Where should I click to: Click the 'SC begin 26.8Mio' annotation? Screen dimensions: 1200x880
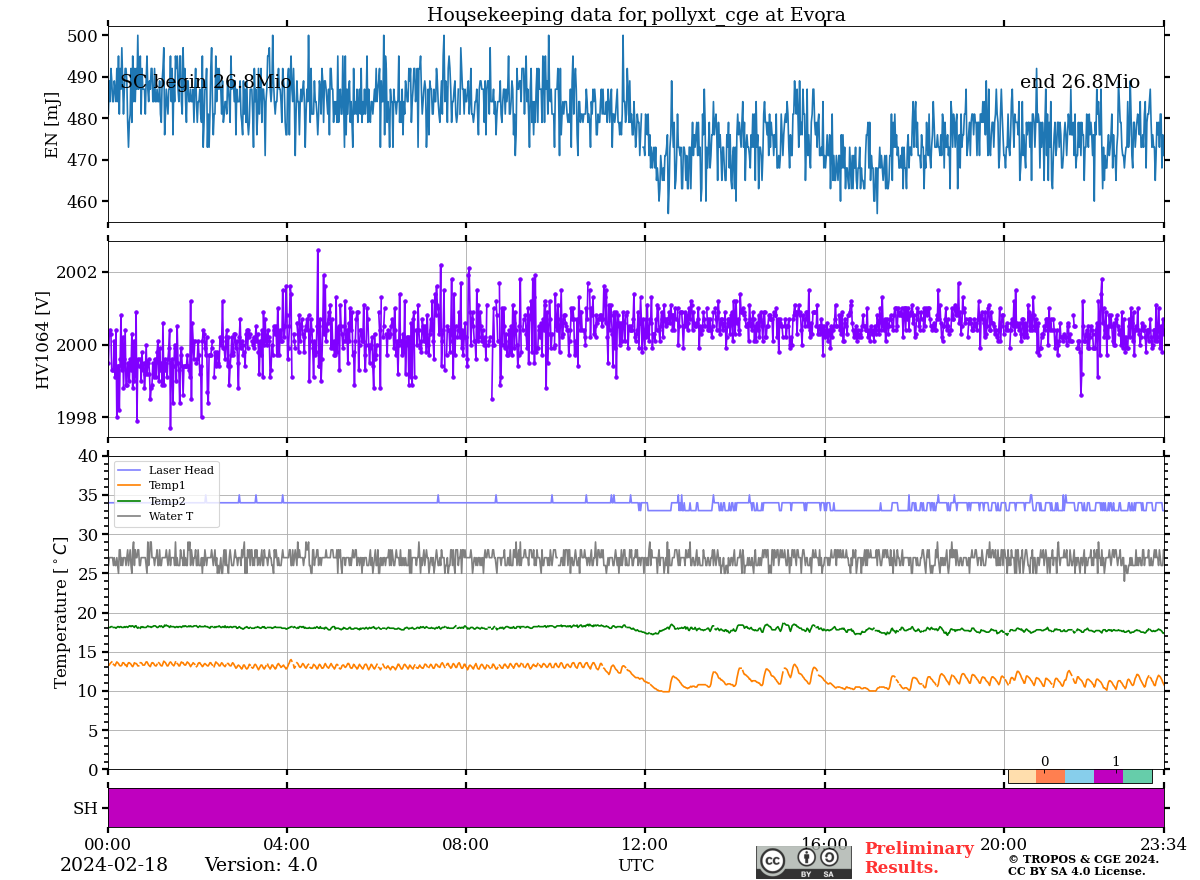(x=206, y=82)
